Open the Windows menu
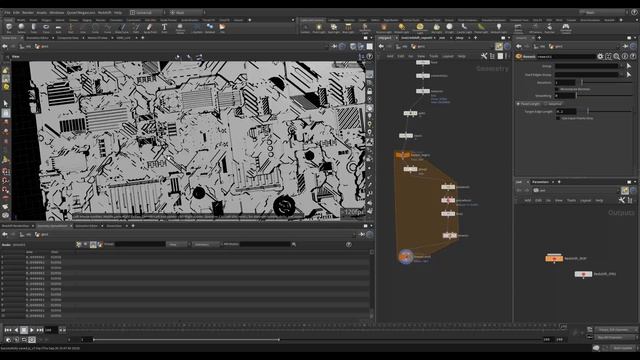 coord(57,13)
